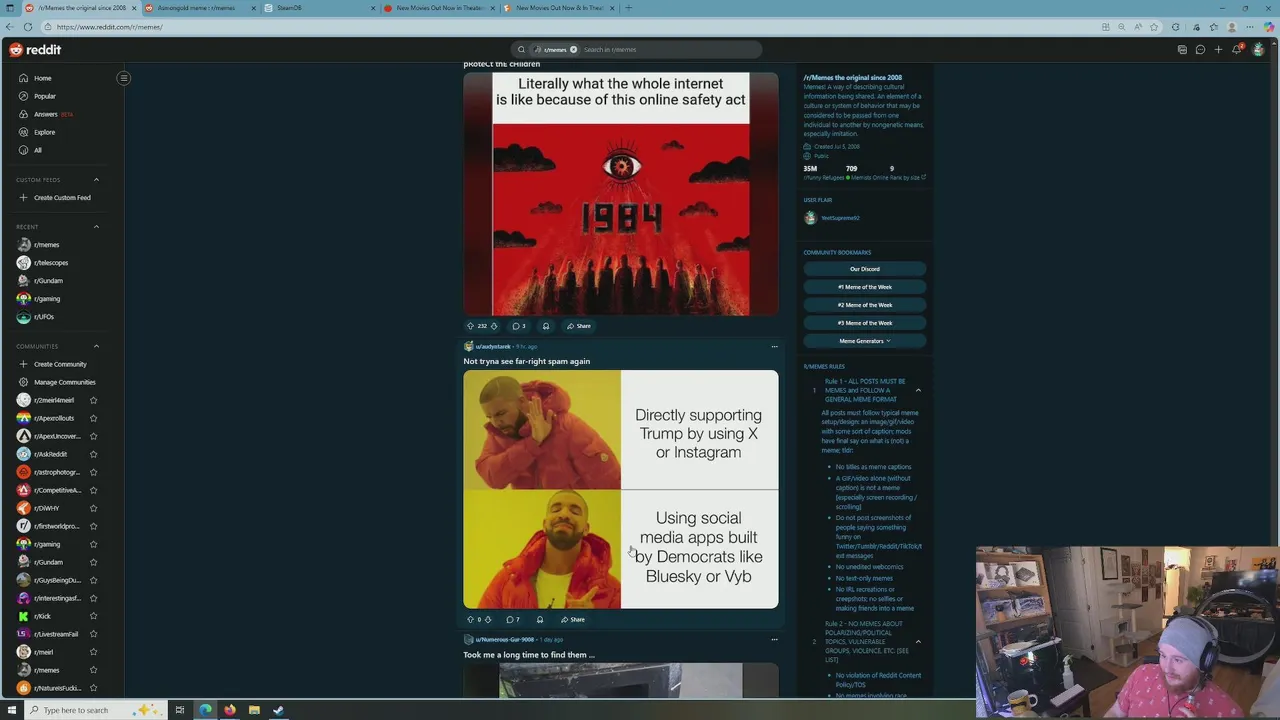Toggle star for r/meirl
This screenshot has width=1280, height=720.
click(x=93, y=652)
